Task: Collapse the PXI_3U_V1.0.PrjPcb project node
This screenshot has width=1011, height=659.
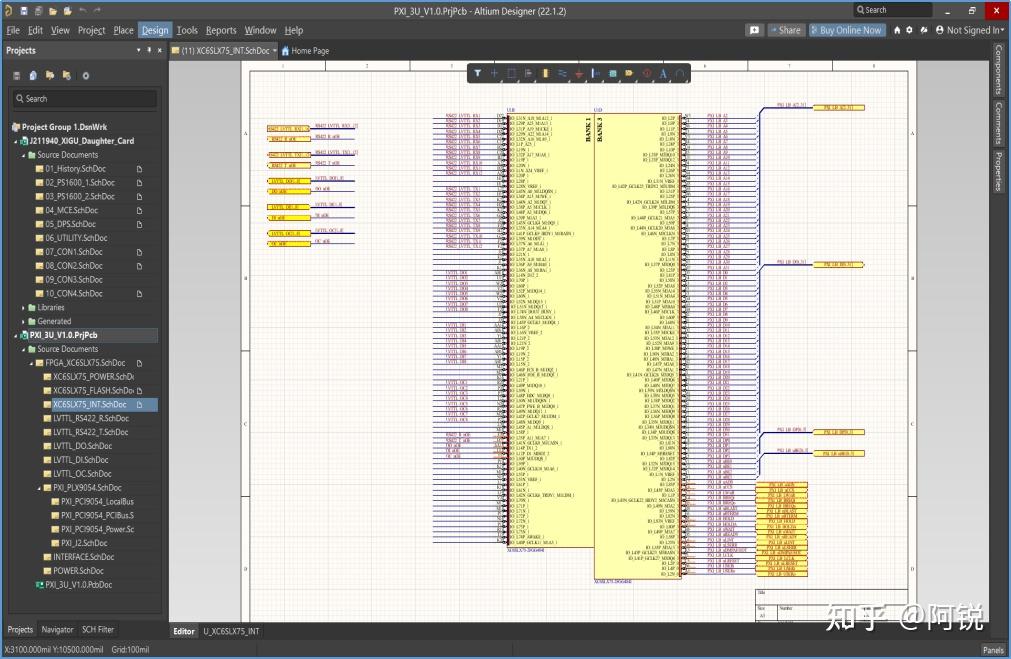Action: [x=16, y=335]
